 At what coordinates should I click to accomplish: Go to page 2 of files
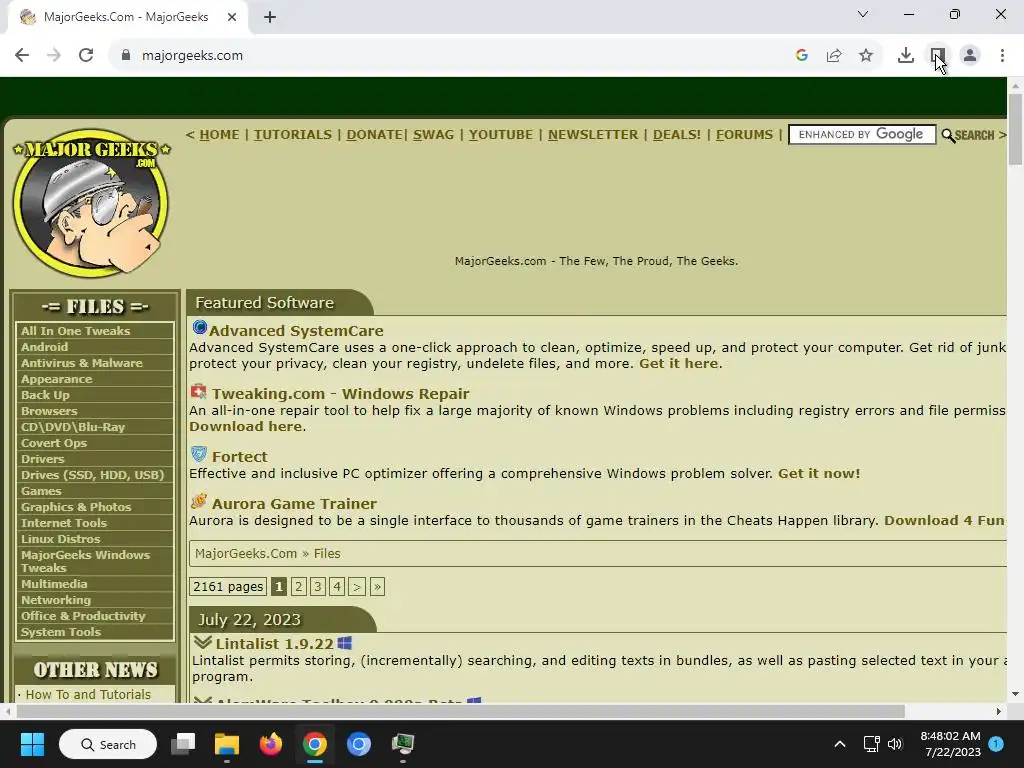pos(298,586)
